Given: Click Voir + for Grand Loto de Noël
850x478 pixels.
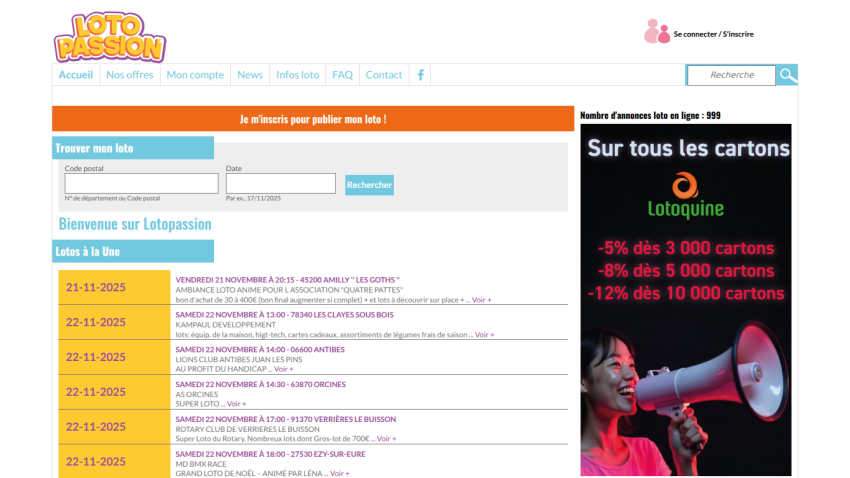Looking at the screenshot, I should [x=340, y=473].
